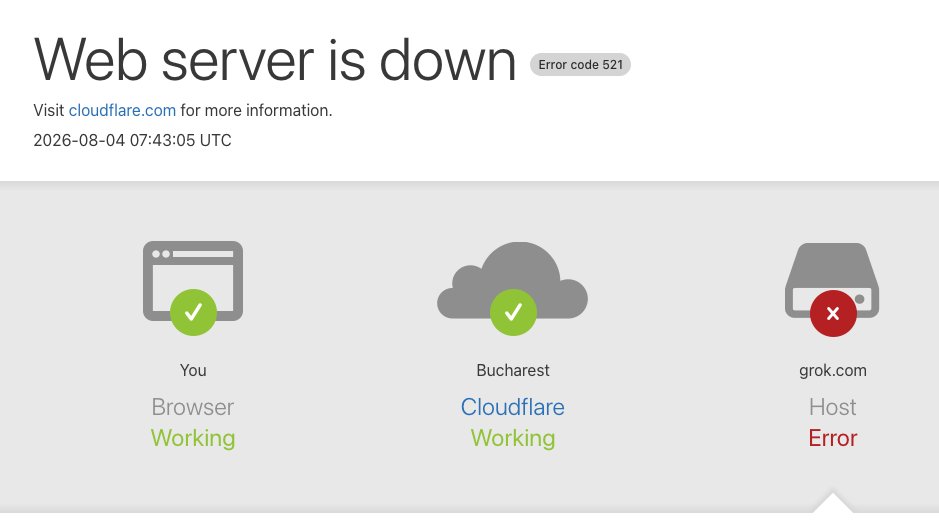Click the 'Host' label text
Screen dimensions: 939x522
point(832,407)
